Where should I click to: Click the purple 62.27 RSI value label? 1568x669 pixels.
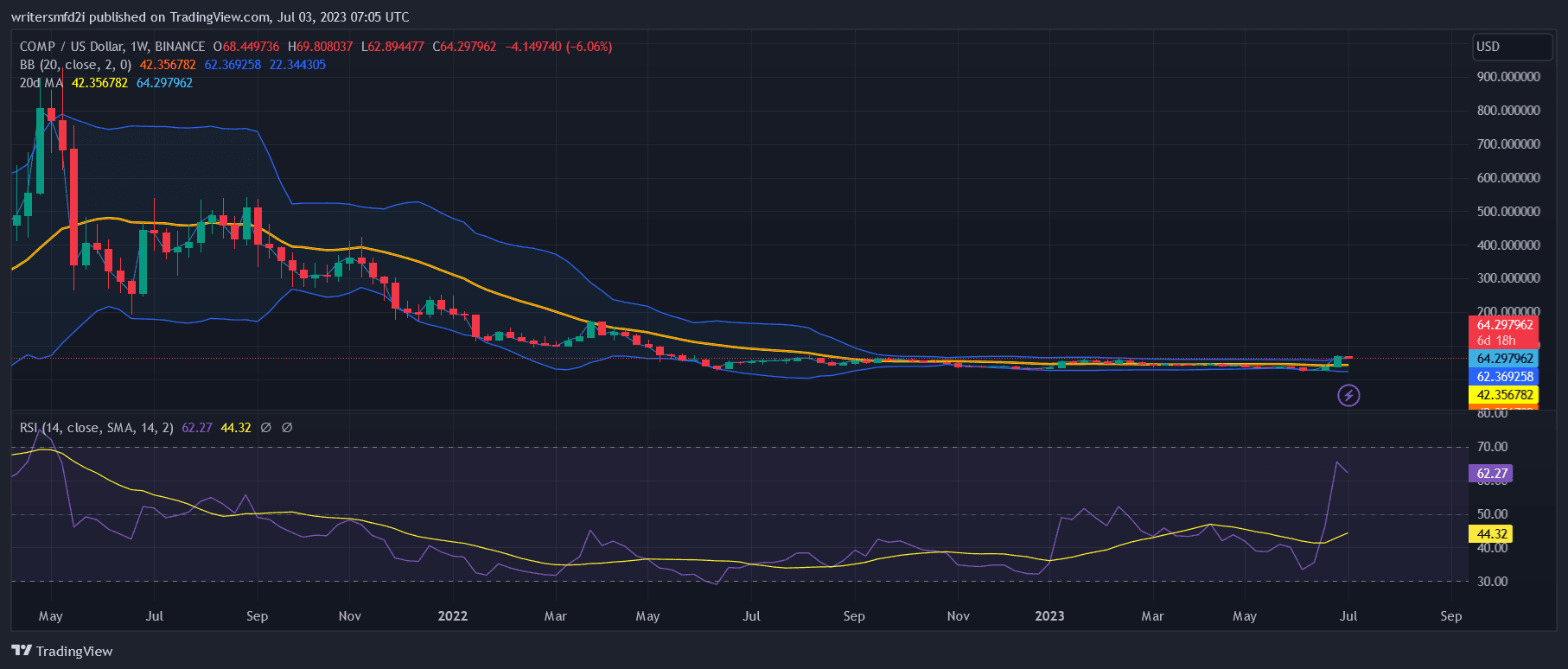click(x=1491, y=474)
